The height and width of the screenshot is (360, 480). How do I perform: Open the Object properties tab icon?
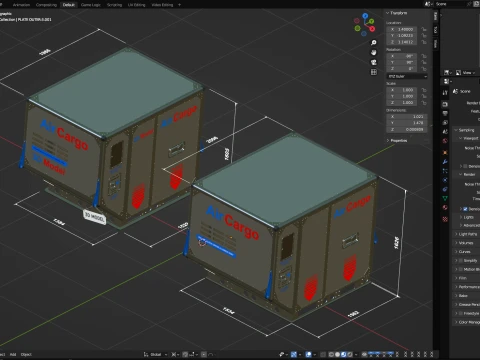click(x=445, y=152)
